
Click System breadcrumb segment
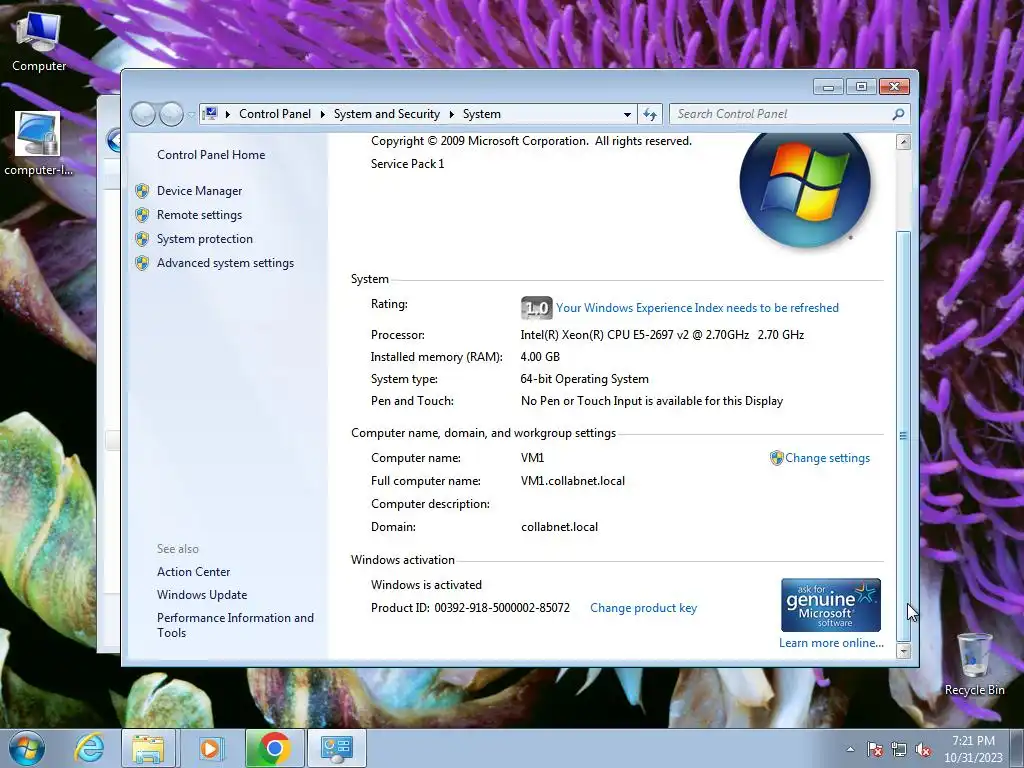coord(482,114)
